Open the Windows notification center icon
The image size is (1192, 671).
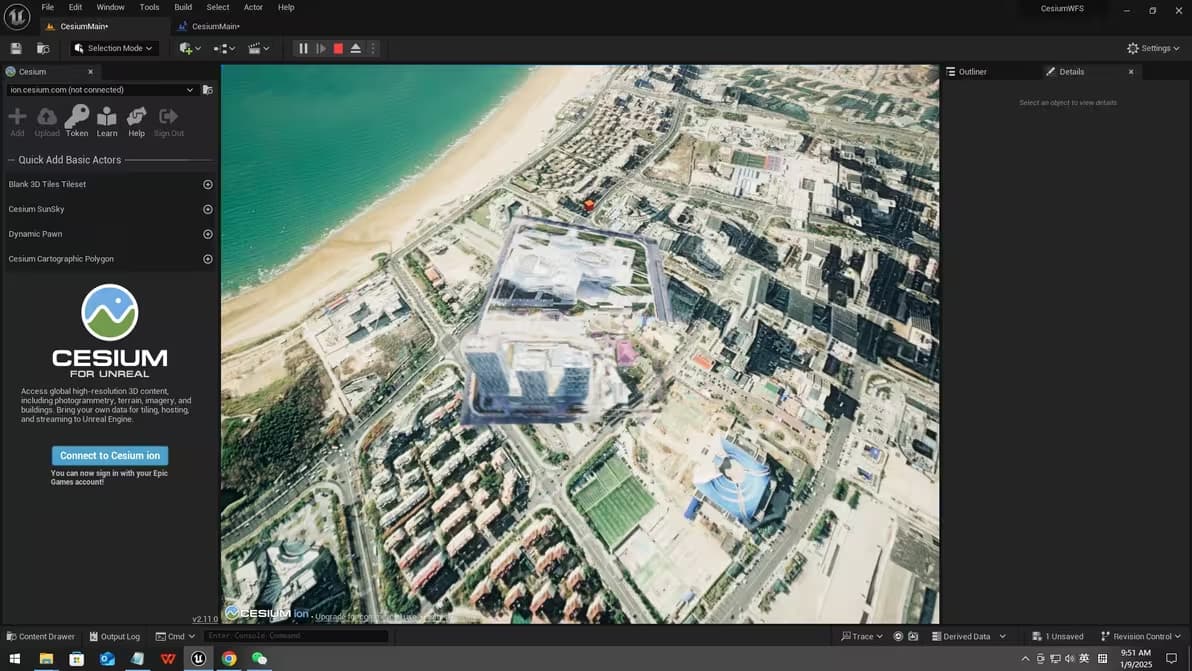(x=1171, y=658)
